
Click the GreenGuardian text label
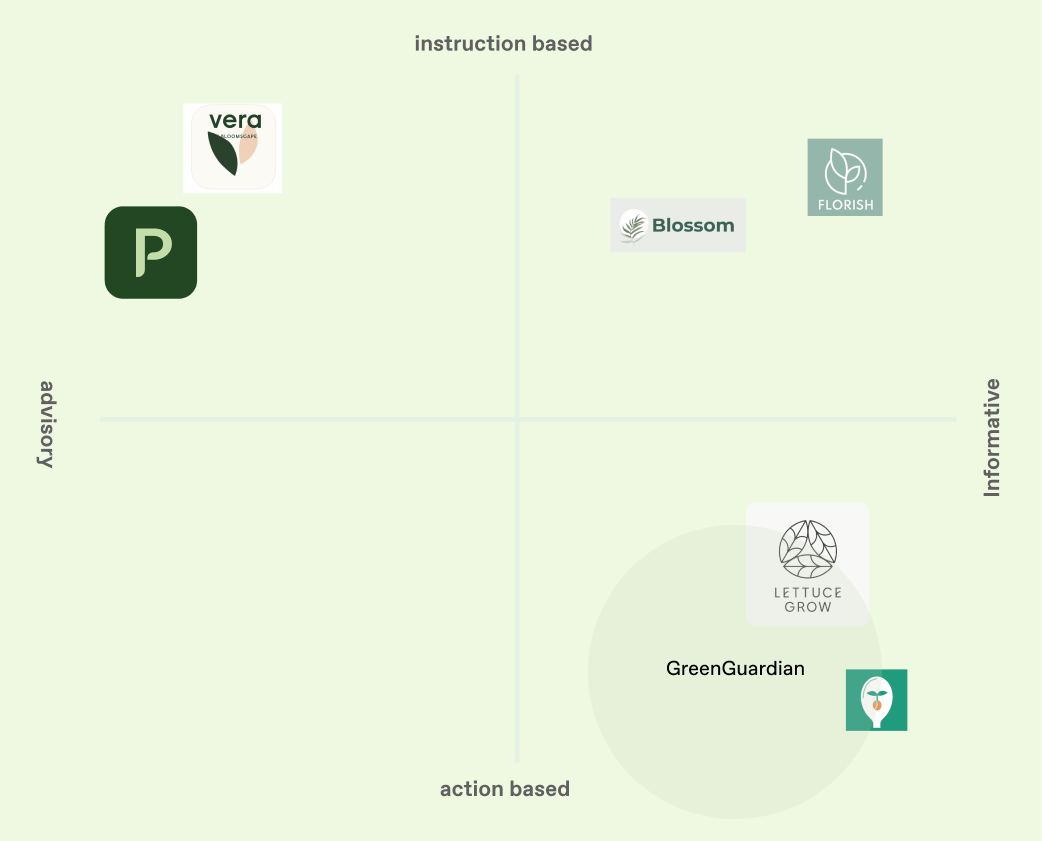tap(735, 668)
